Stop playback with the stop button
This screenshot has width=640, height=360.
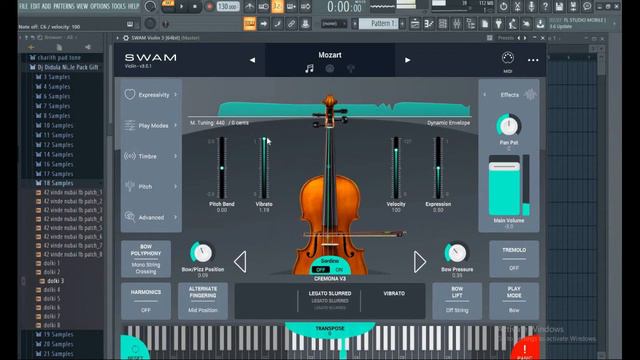pyautogui.click(x=195, y=6)
